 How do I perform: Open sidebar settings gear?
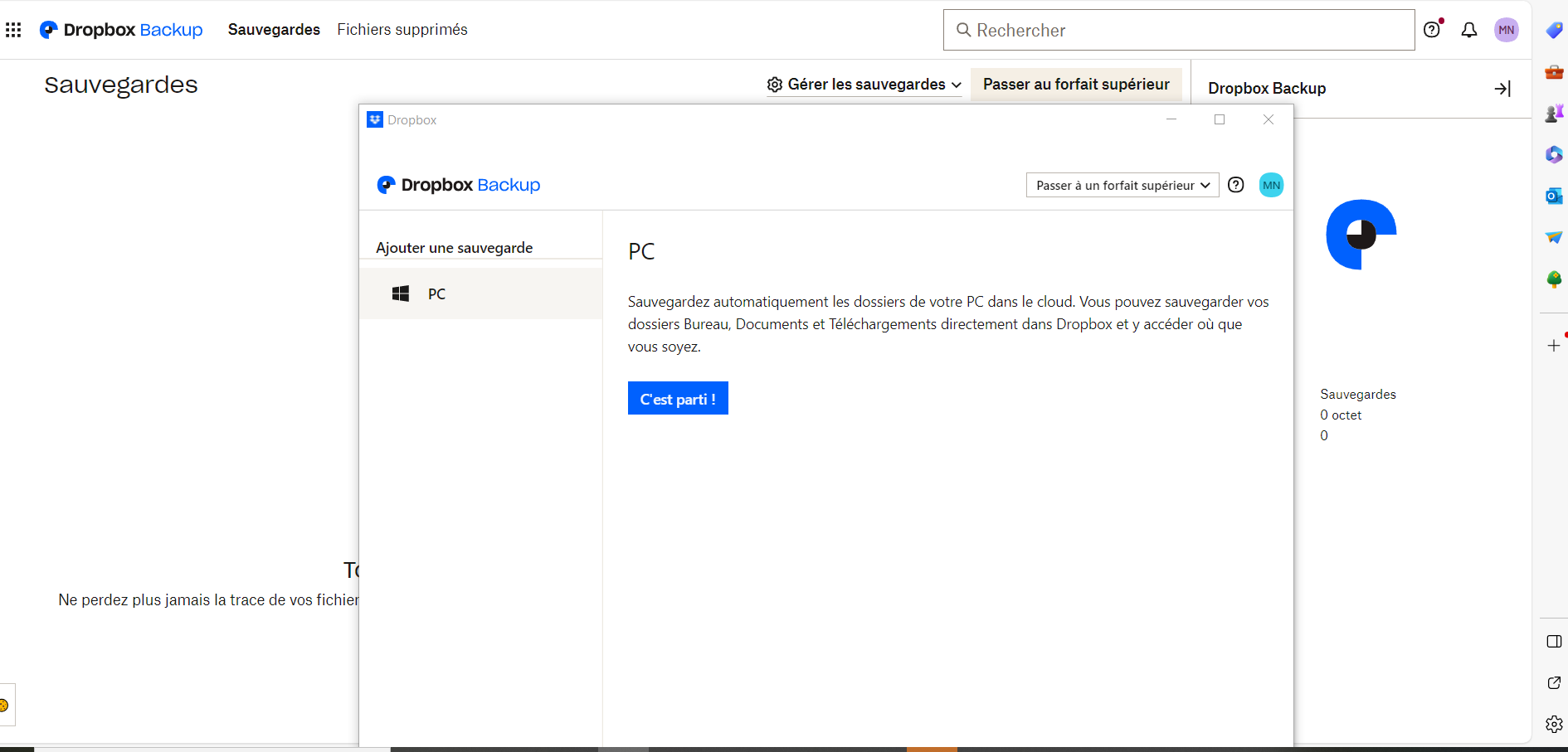click(x=1554, y=725)
